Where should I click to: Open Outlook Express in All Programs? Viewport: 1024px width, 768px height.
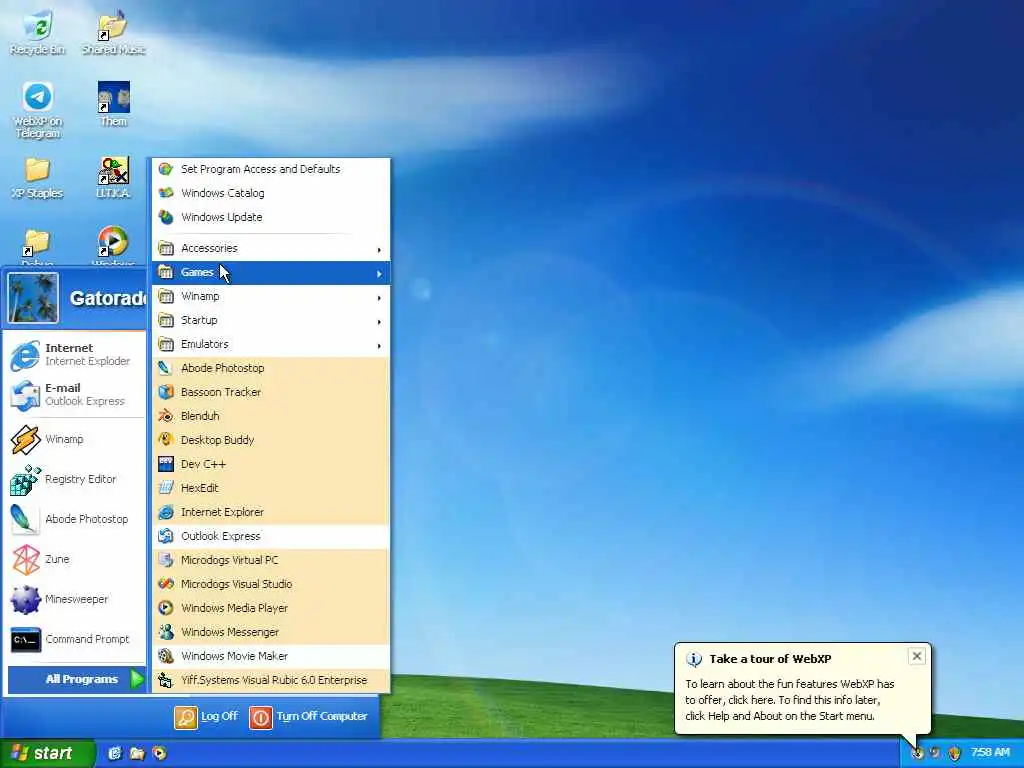[x=271, y=536]
